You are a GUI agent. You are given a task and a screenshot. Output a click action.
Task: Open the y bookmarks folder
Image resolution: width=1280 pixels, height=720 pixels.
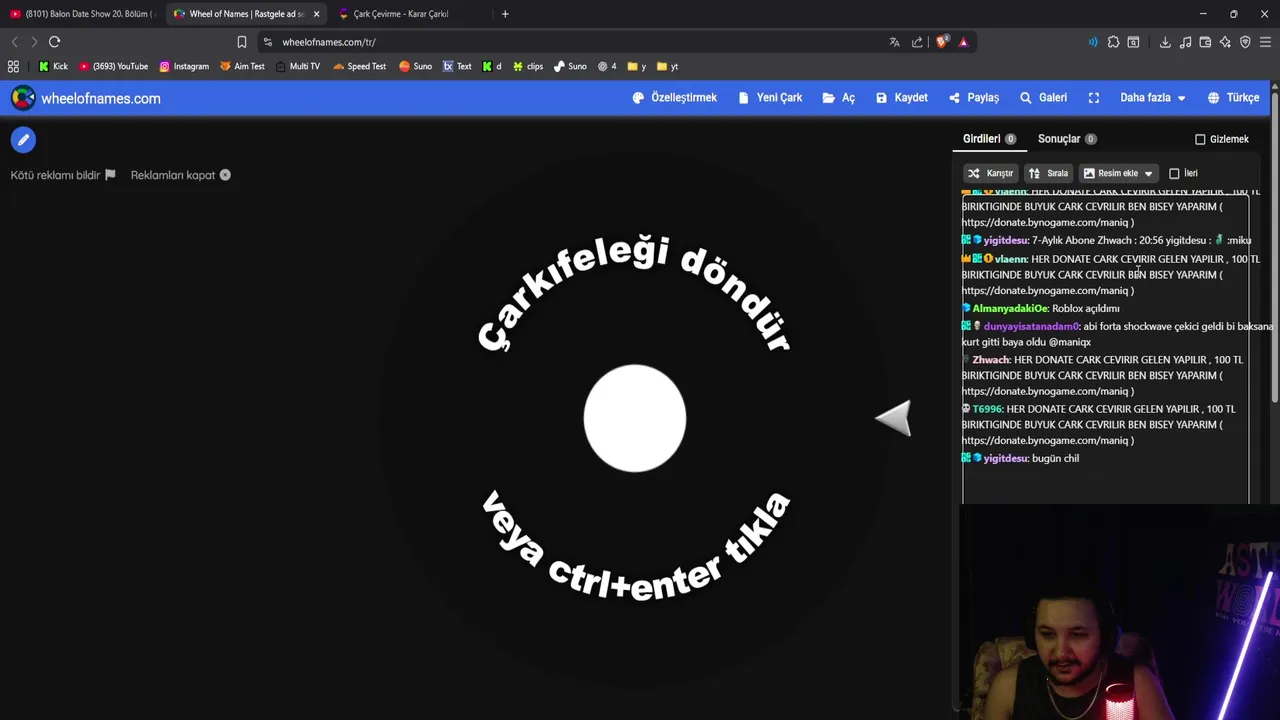pyautogui.click(x=636, y=66)
